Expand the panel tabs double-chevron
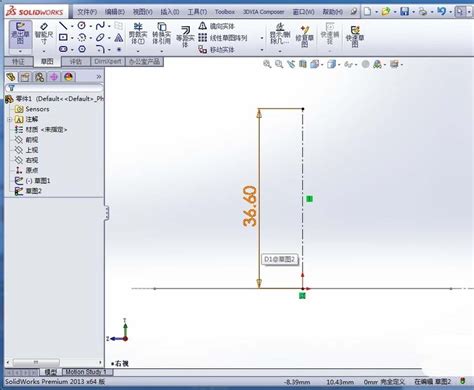Screen dimensions: 474x390 pos(99,77)
